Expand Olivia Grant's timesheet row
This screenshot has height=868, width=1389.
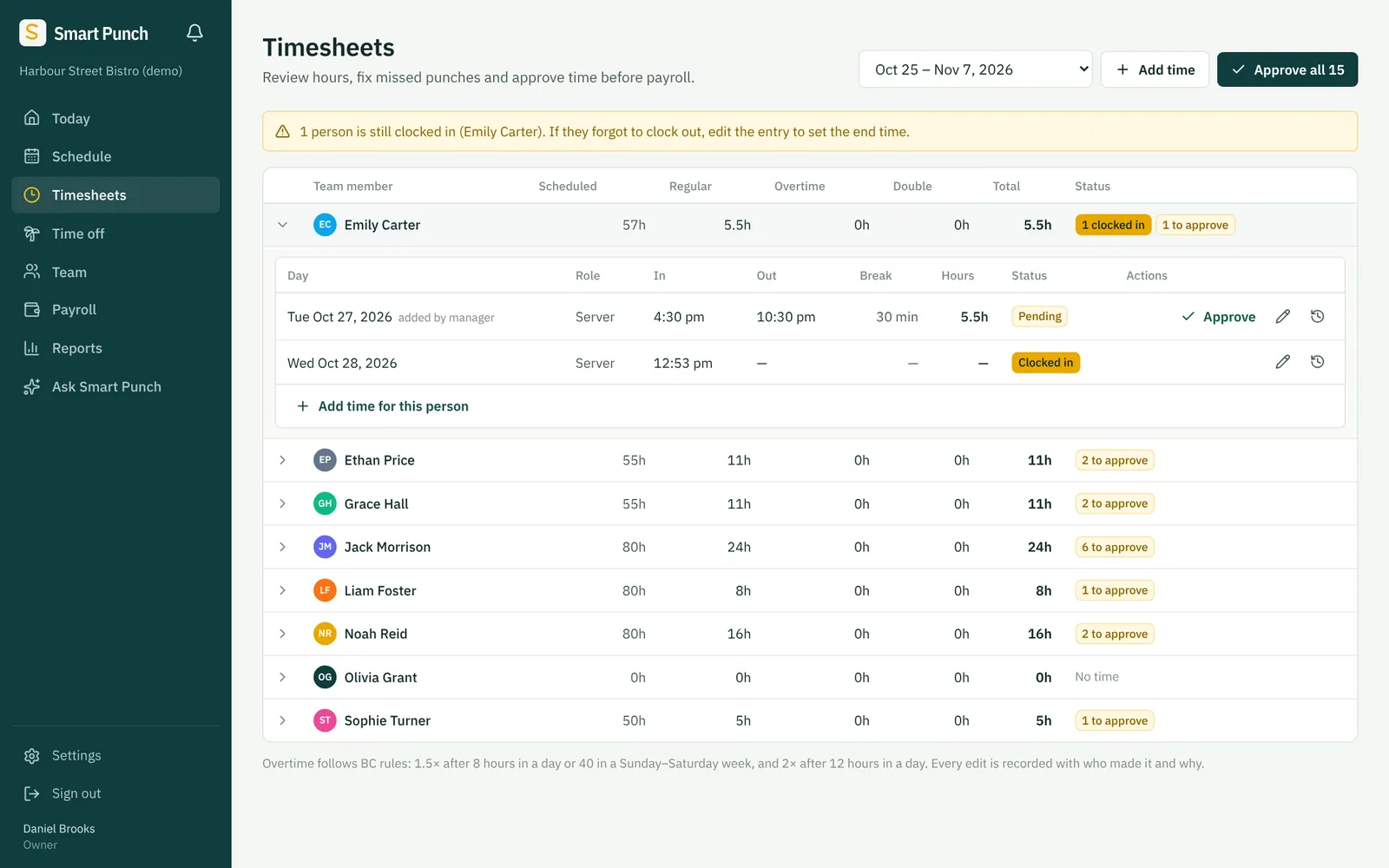(x=282, y=677)
